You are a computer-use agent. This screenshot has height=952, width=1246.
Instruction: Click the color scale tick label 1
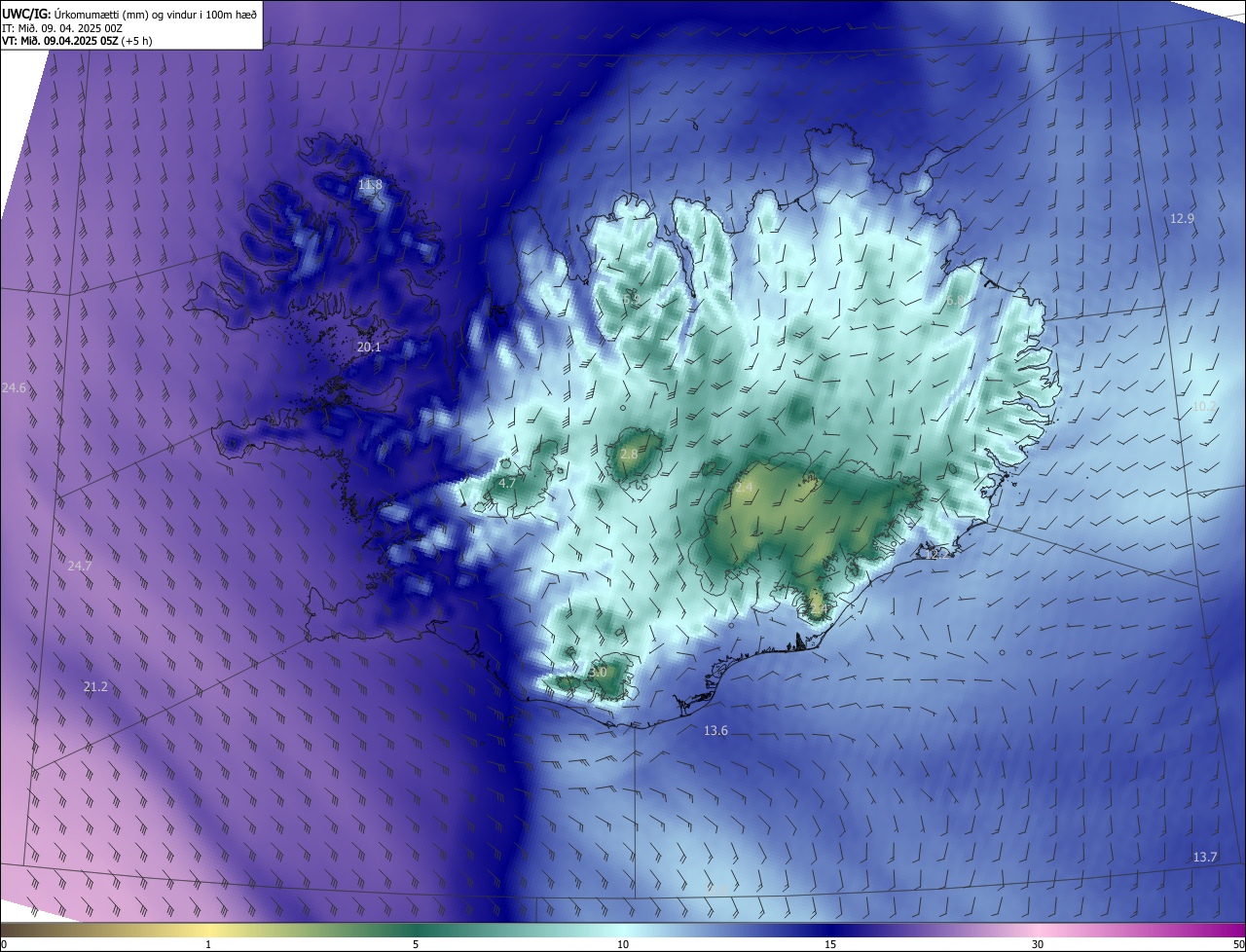click(x=208, y=944)
